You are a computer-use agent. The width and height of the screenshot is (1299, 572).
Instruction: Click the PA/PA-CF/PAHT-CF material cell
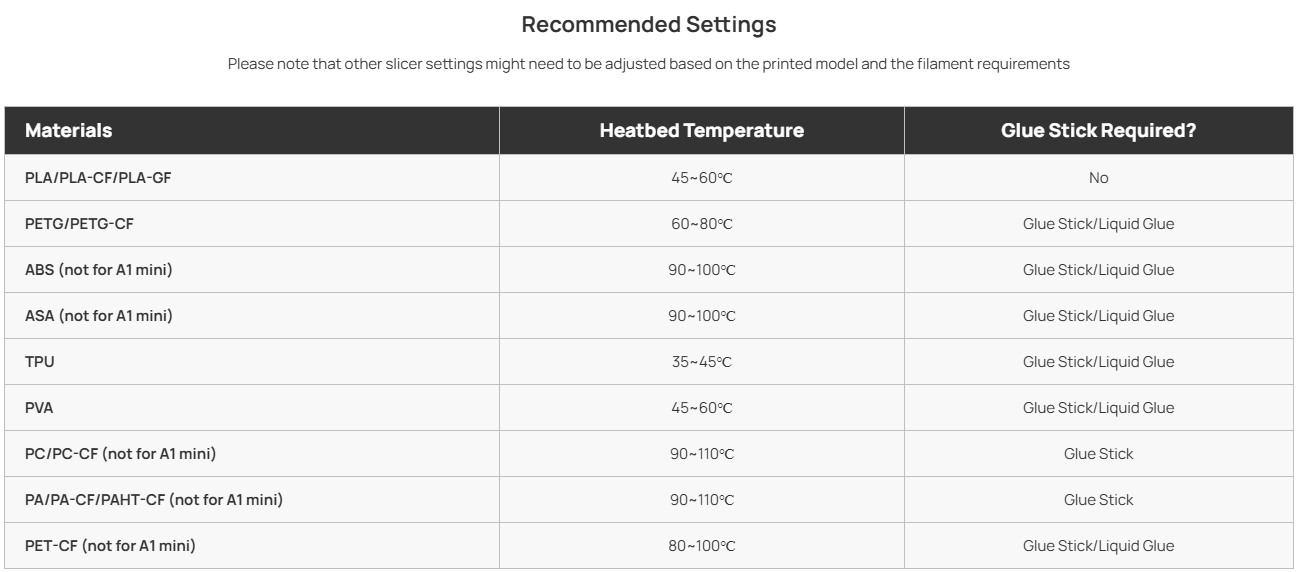[x=153, y=500]
